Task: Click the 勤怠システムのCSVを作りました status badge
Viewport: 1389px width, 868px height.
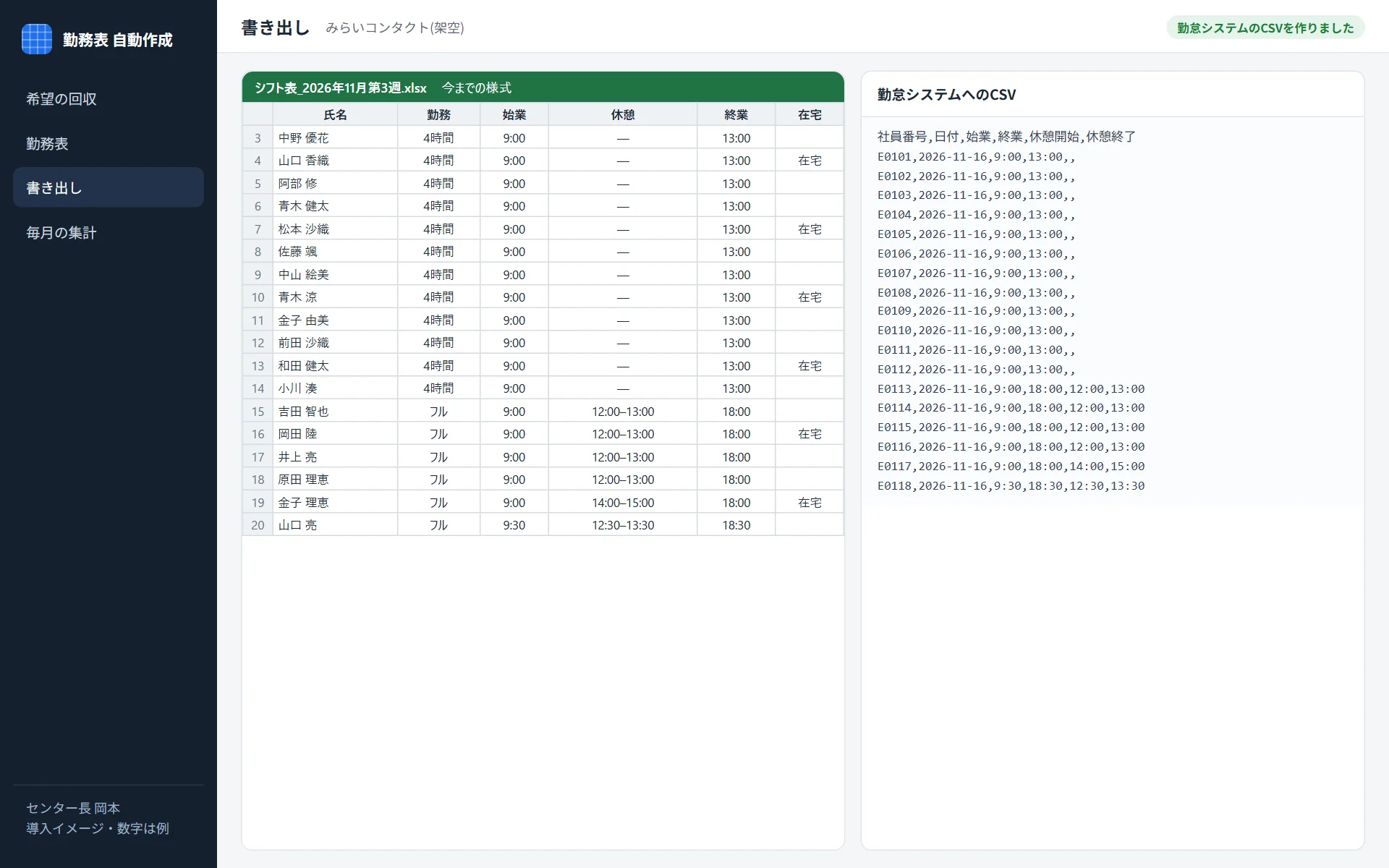Action: pyautogui.click(x=1265, y=27)
